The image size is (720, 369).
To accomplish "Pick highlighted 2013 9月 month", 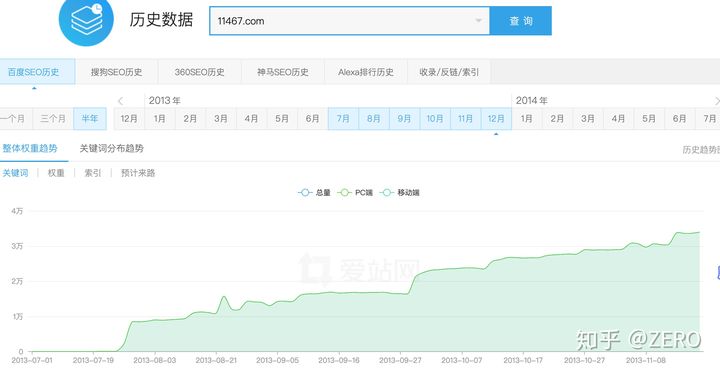I will tap(404, 119).
